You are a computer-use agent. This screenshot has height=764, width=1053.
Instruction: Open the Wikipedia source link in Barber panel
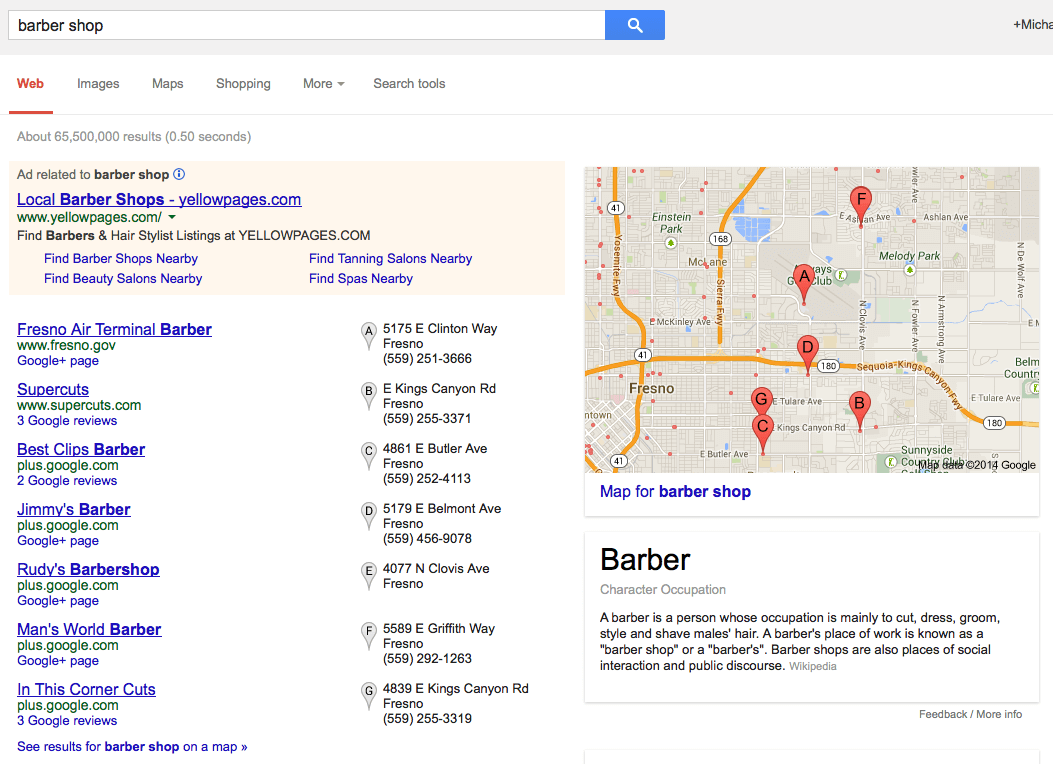[813, 666]
